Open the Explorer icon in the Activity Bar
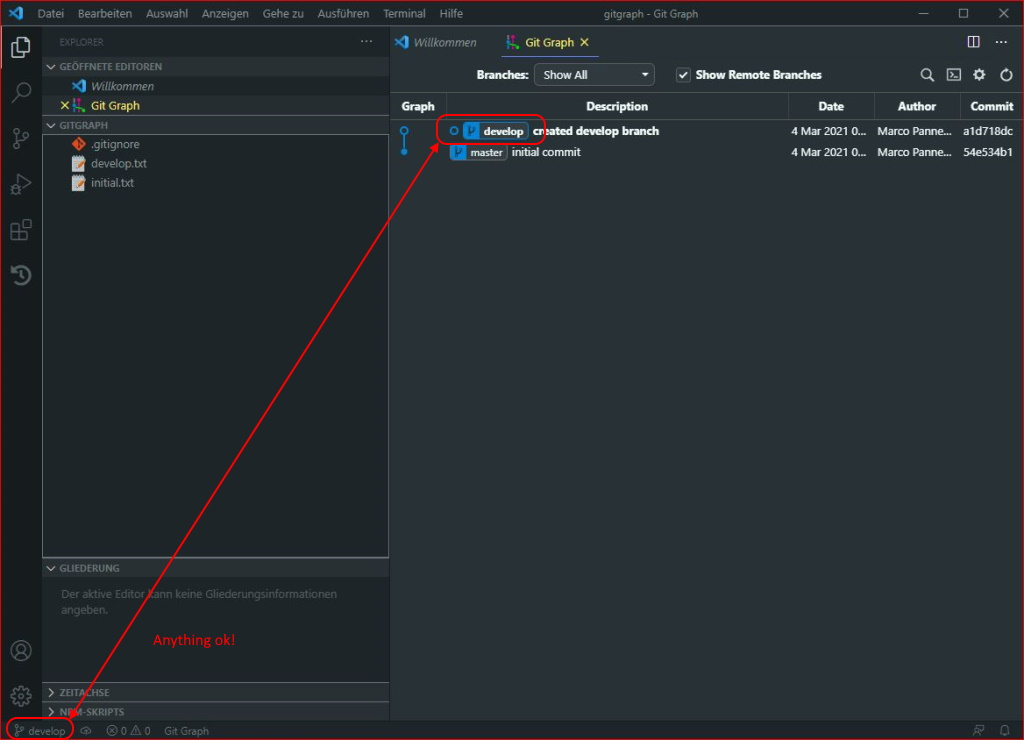Viewport: 1024px width, 740px height. (21, 46)
